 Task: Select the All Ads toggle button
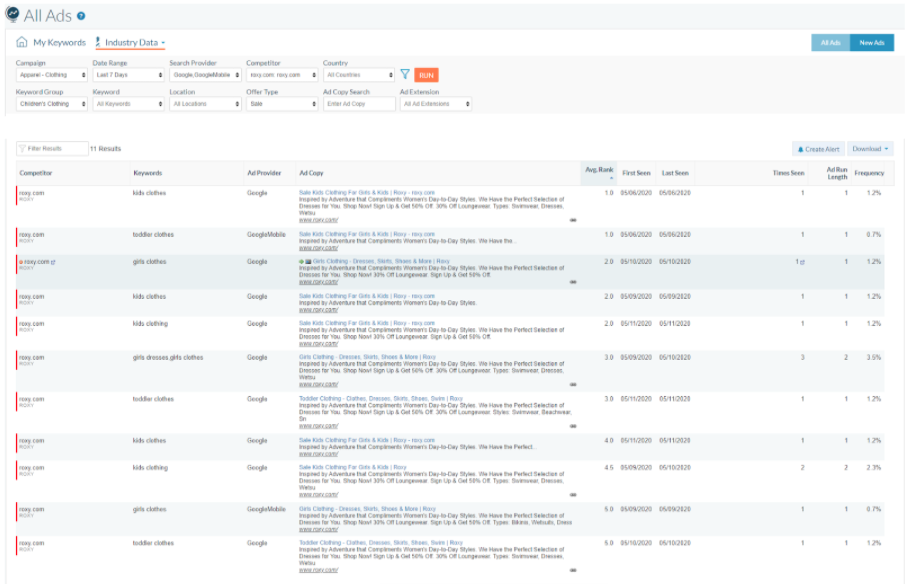tap(830, 43)
